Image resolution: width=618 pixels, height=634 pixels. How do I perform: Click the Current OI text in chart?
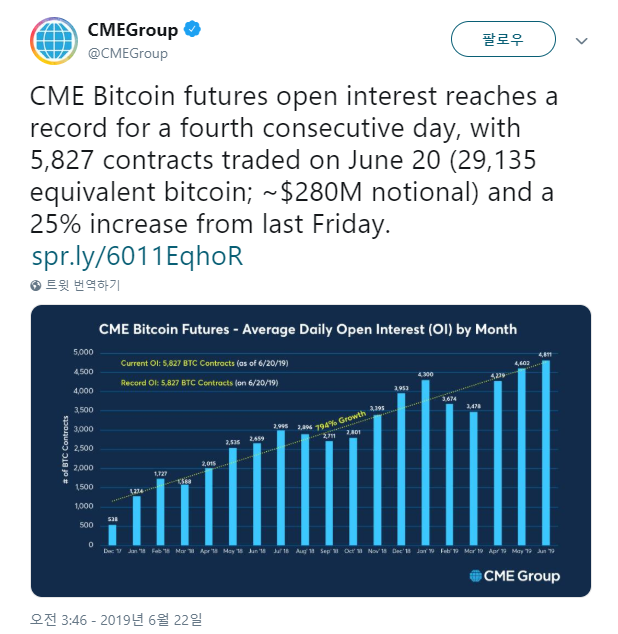204,363
